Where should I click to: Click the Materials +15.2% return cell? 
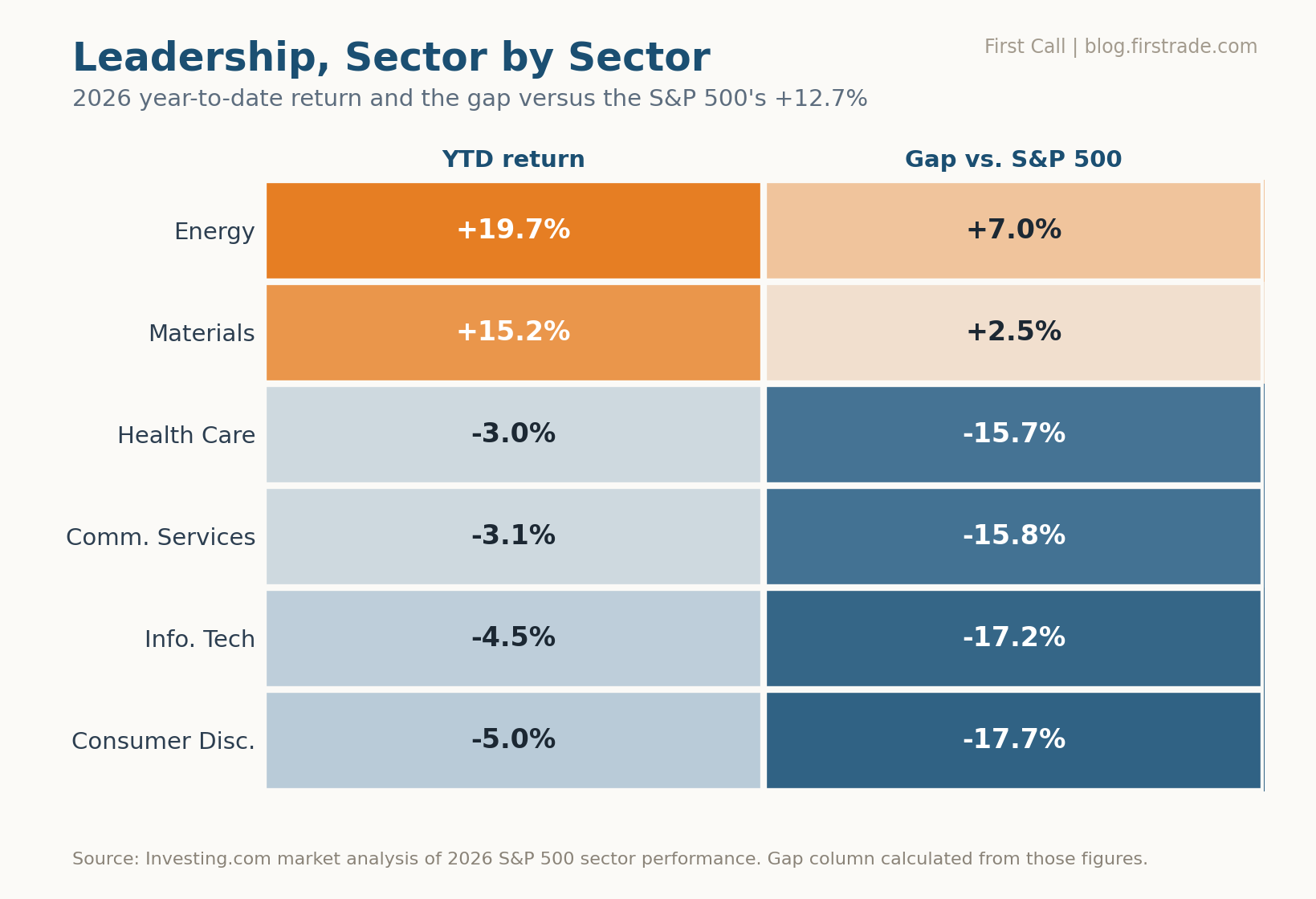513,332
